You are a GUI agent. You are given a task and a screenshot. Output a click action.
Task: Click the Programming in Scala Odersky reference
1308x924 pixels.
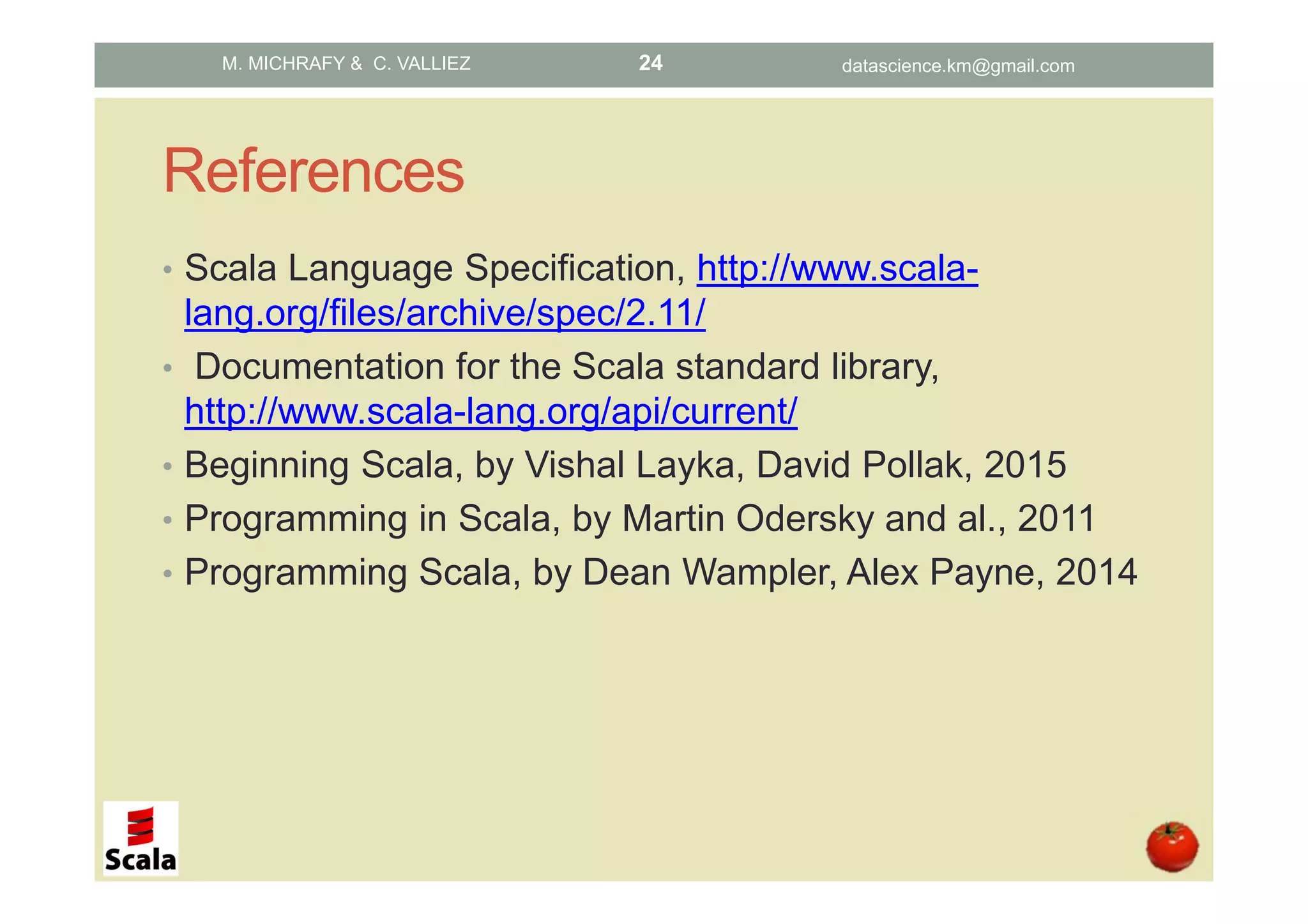[640, 519]
